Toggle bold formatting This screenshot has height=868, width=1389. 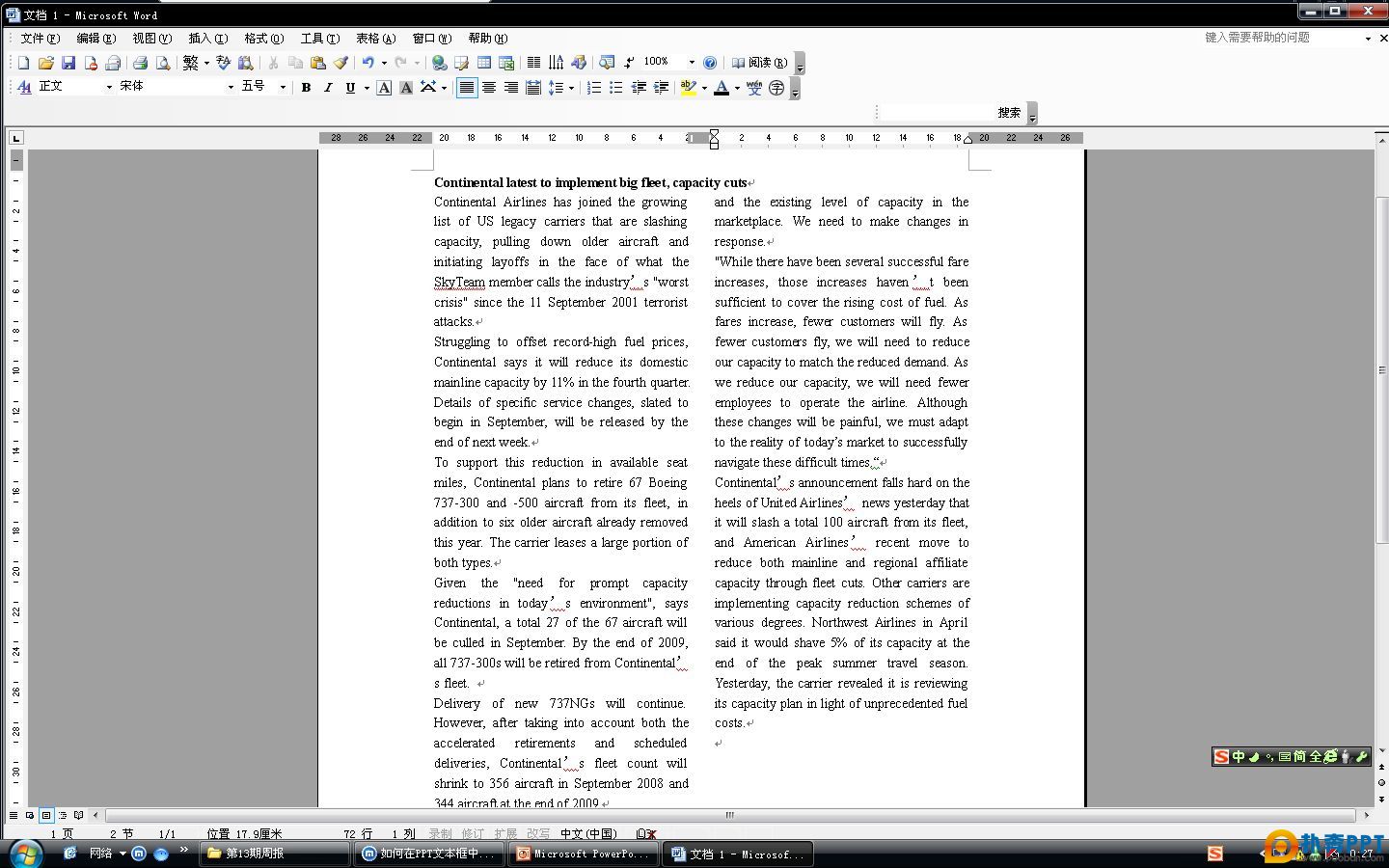tap(306, 88)
